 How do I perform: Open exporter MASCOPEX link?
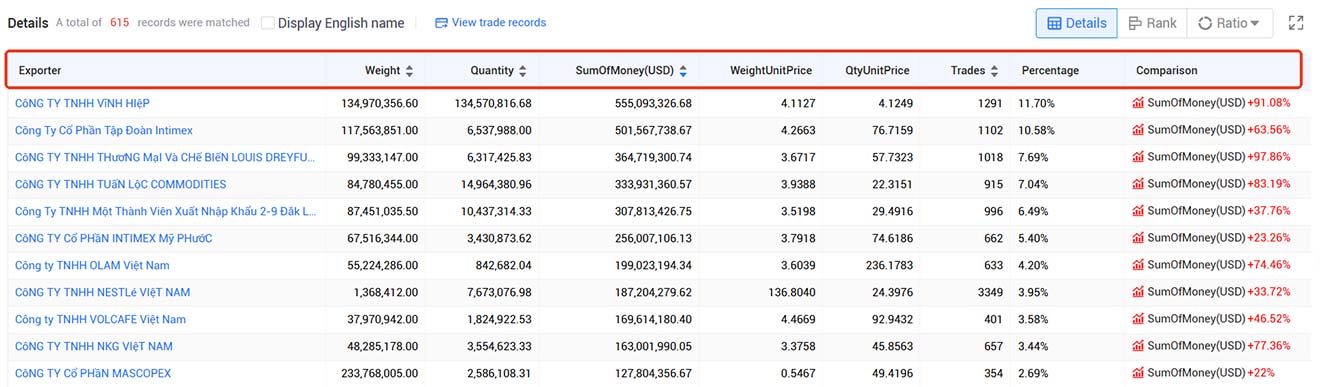93,373
